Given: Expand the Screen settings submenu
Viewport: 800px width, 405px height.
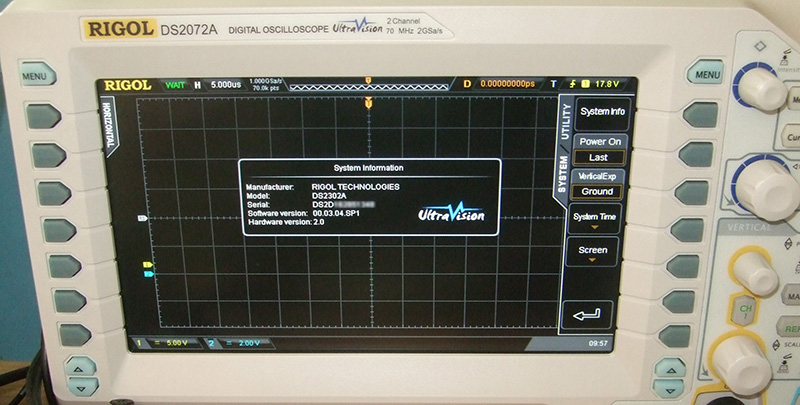Looking at the screenshot, I should [593, 252].
